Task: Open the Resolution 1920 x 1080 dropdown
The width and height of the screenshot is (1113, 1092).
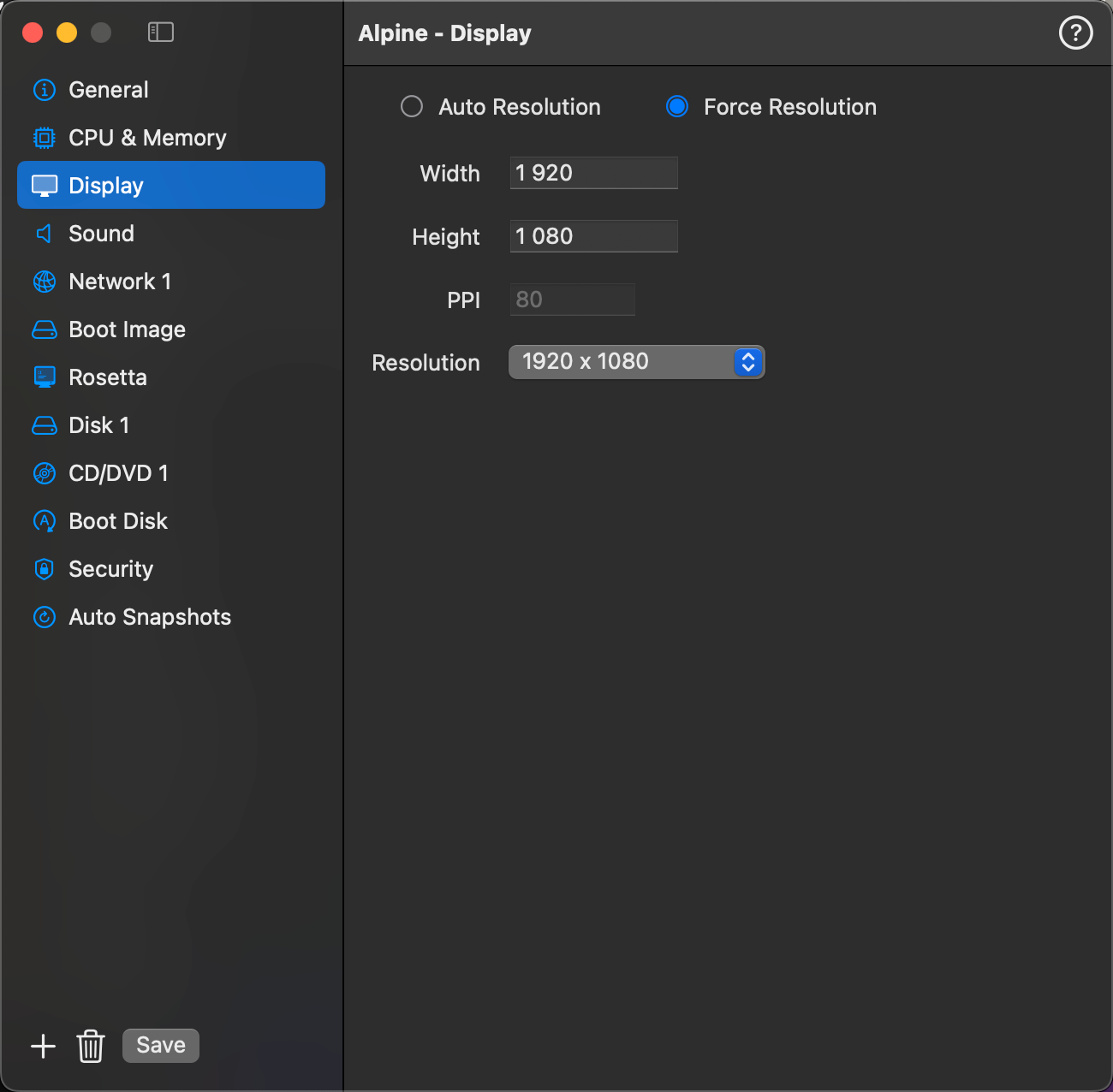Action: (636, 362)
